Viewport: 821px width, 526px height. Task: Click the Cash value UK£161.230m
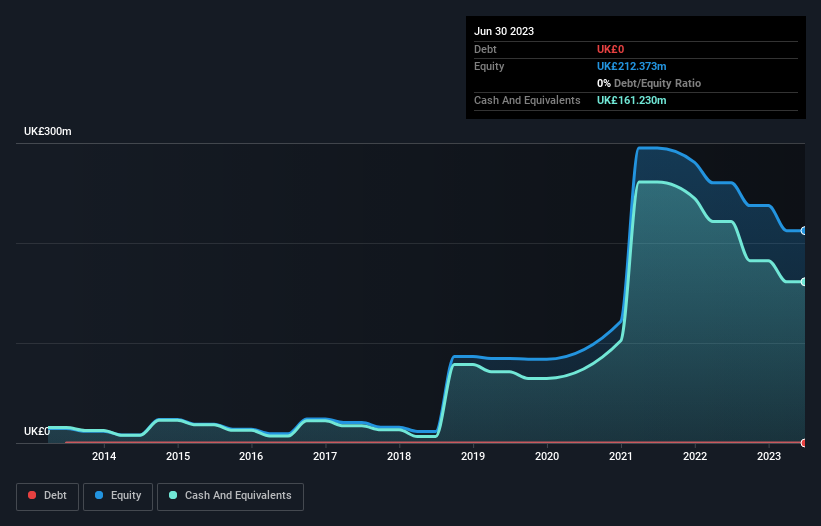tap(631, 100)
